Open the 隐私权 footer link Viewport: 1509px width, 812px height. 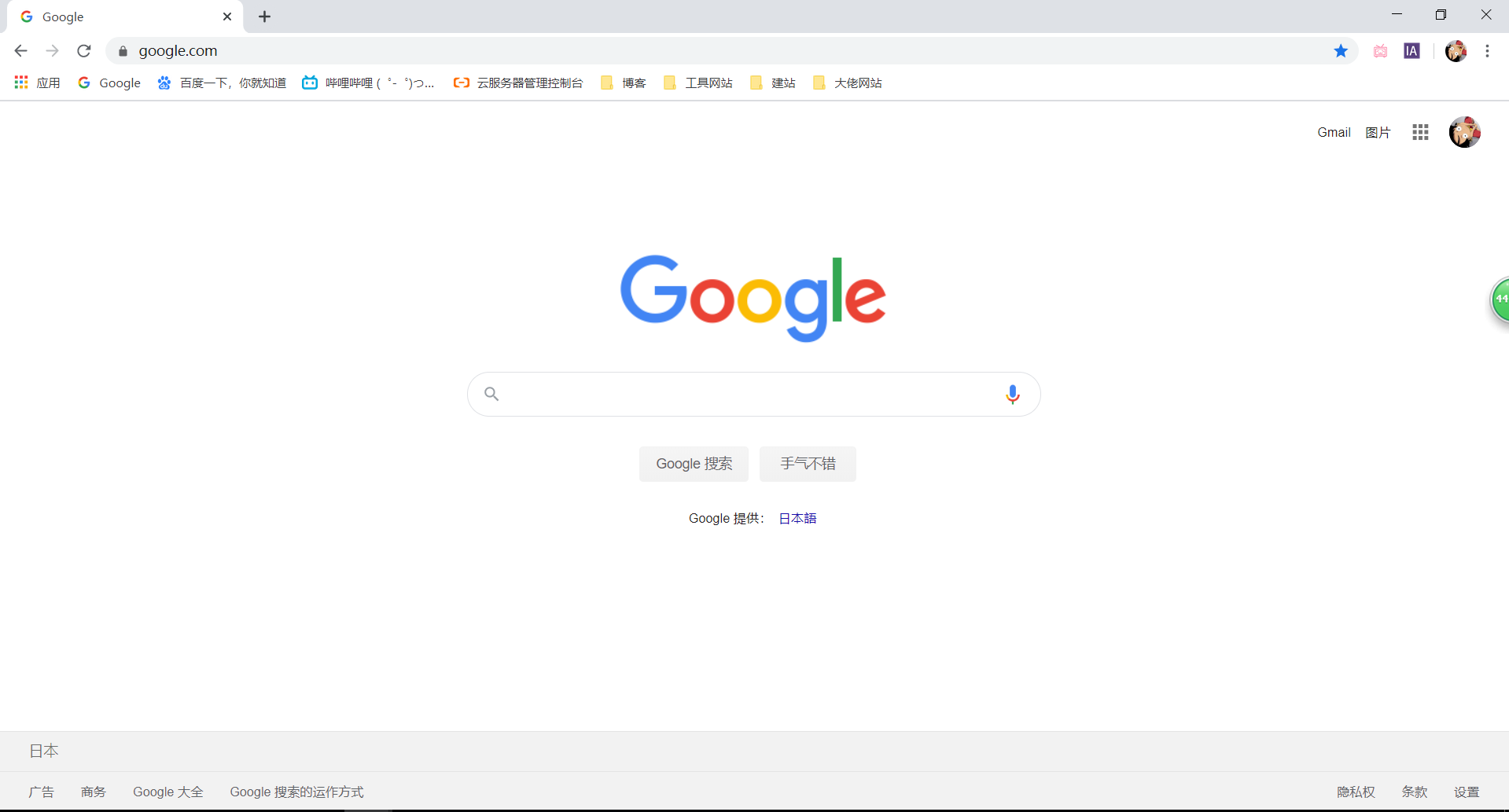tap(1356, 792)
